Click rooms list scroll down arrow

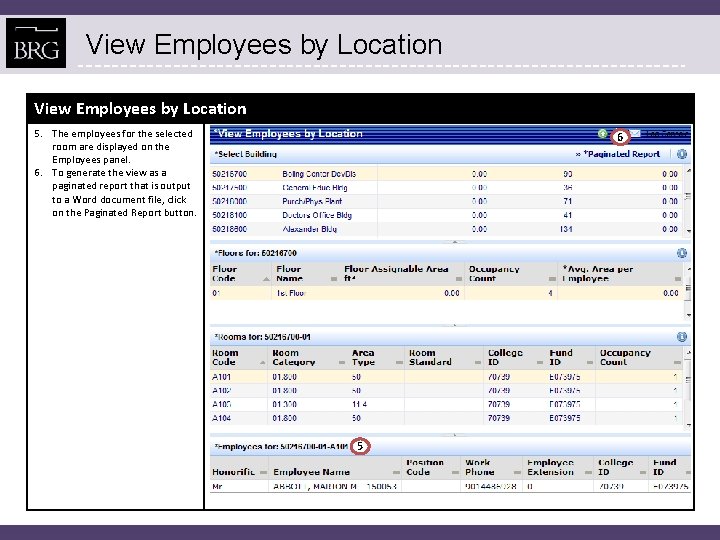[688, 425]
